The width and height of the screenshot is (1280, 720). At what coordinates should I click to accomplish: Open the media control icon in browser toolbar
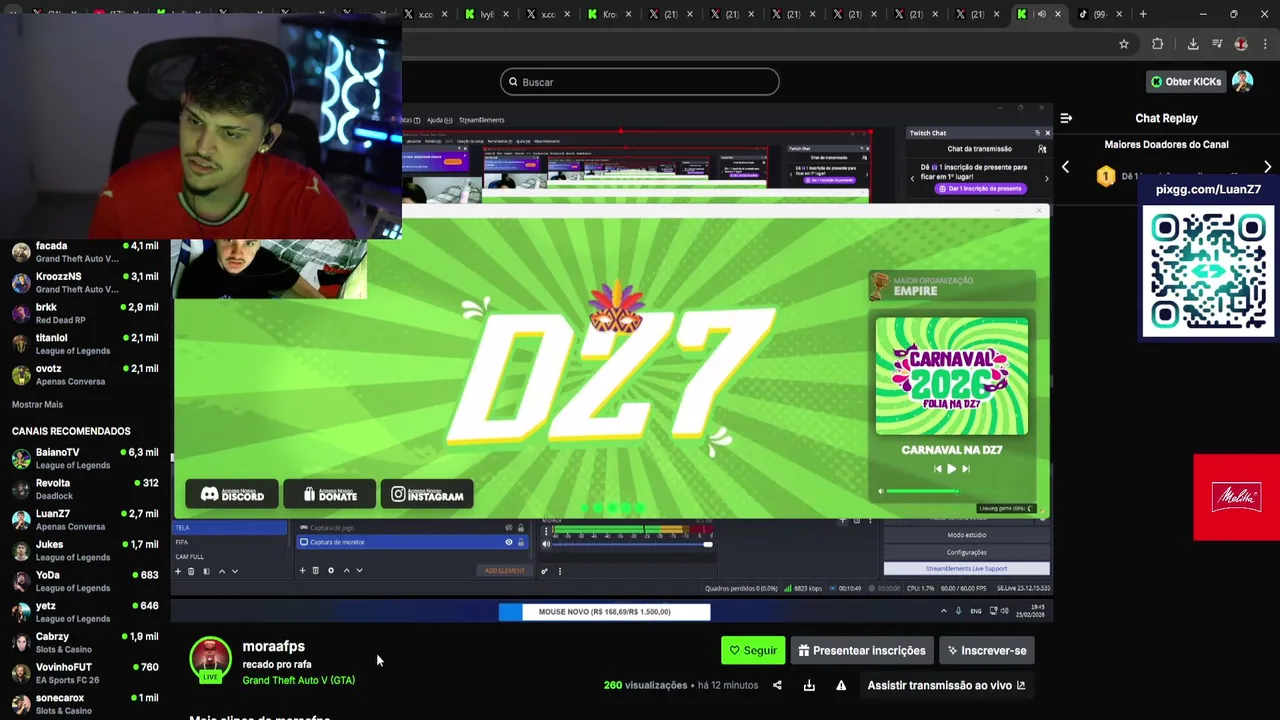[x=1217, y=44]
